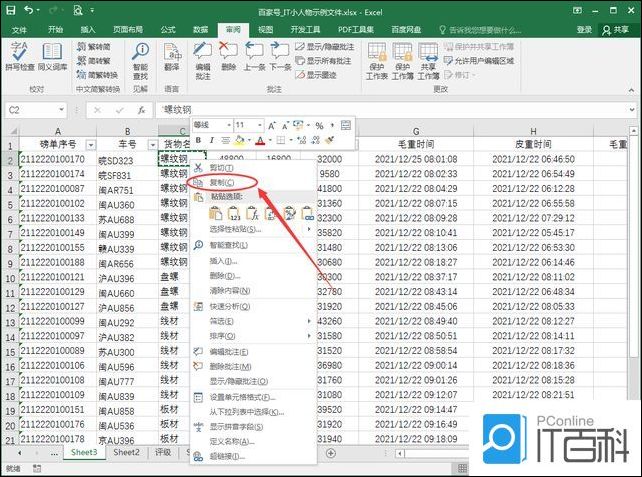Screen dimensions: 642x477
Task: Click 编辑批注 in the ribbon
Action: (203, 61)
